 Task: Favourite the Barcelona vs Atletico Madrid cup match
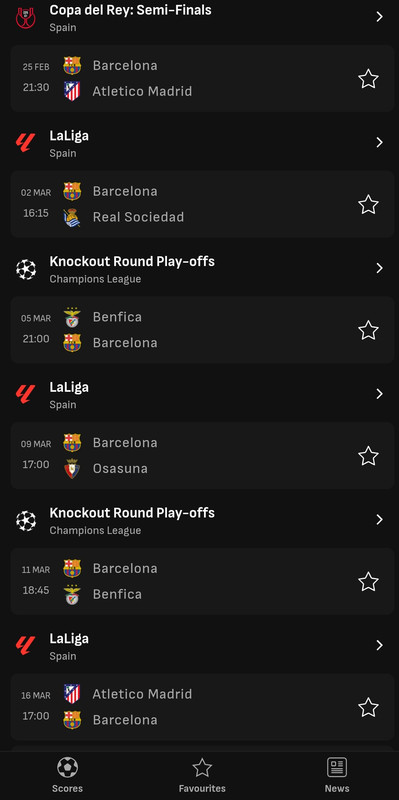click(x=368, y=79)
